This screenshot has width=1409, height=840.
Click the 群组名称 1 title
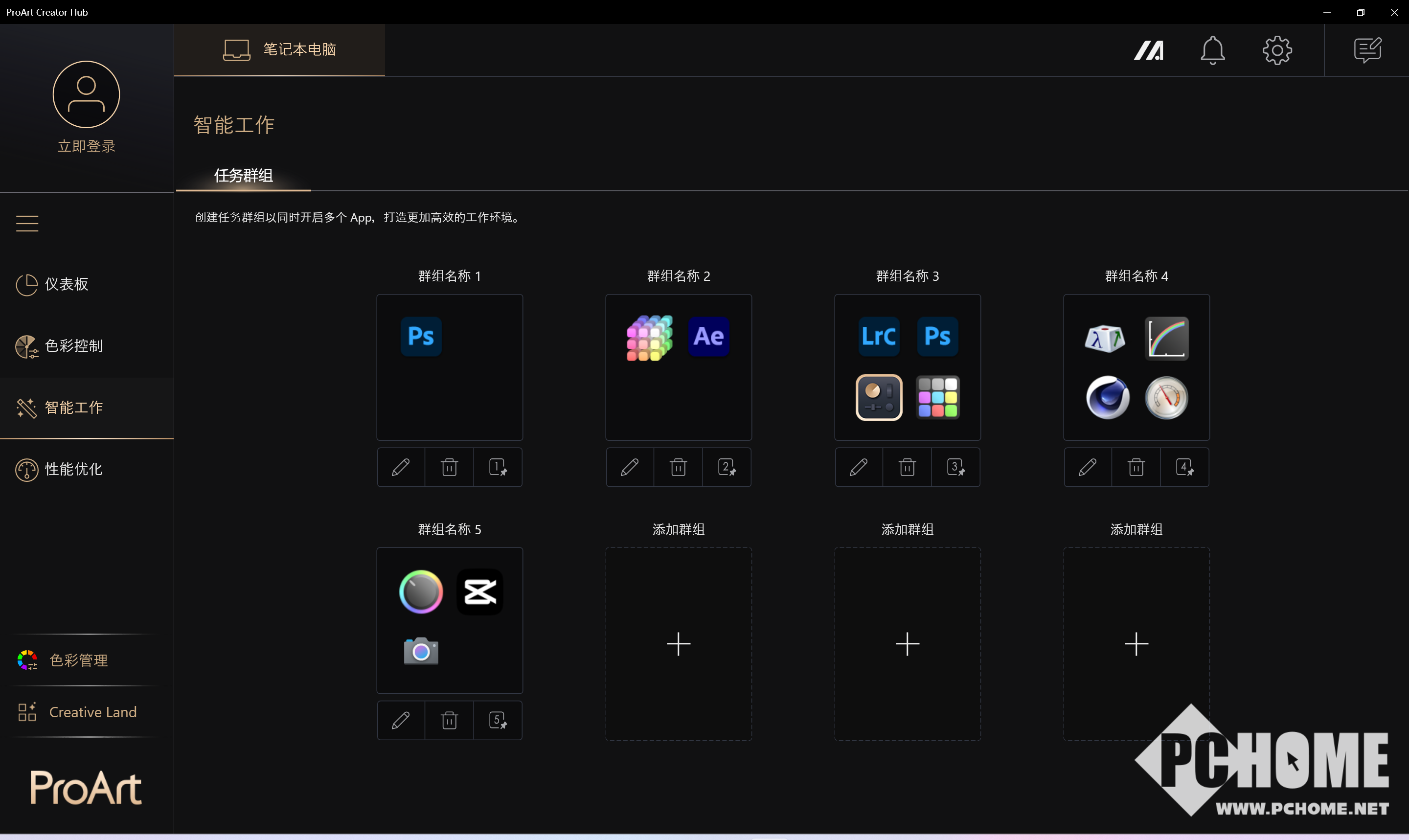(449, 276)
